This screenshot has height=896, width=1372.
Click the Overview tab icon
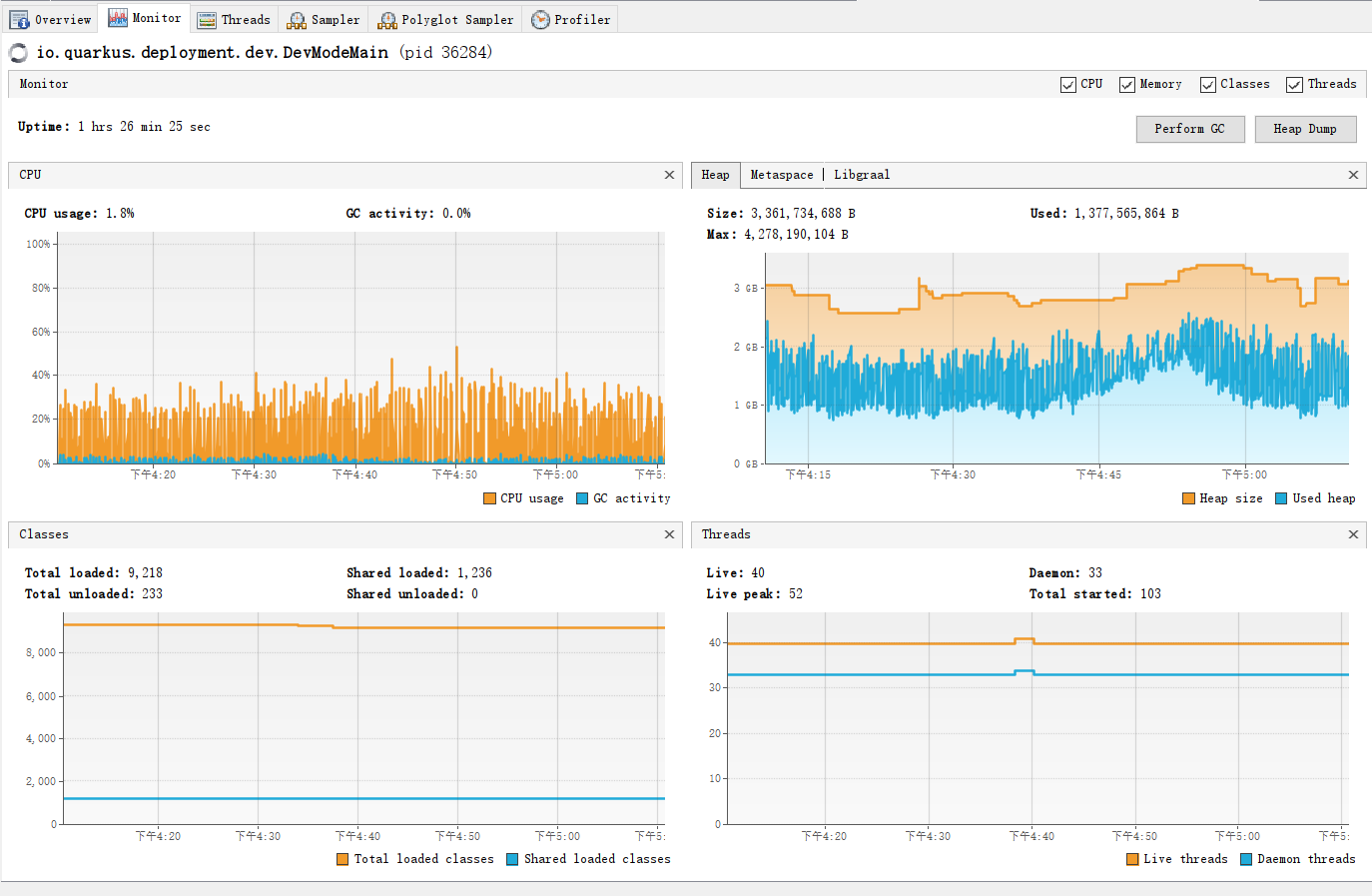(19, 20)
